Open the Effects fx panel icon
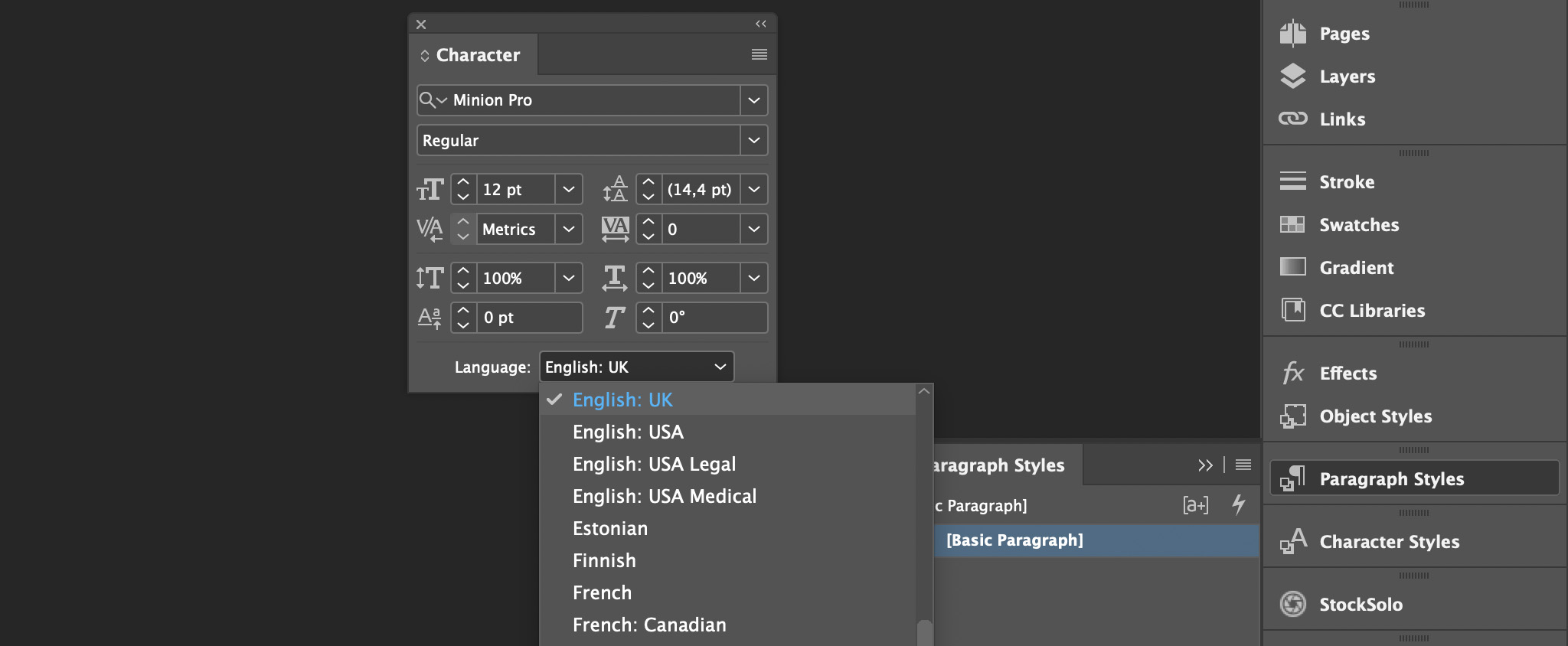Viewport: 1568px width, 646px height. point(1293,374)
